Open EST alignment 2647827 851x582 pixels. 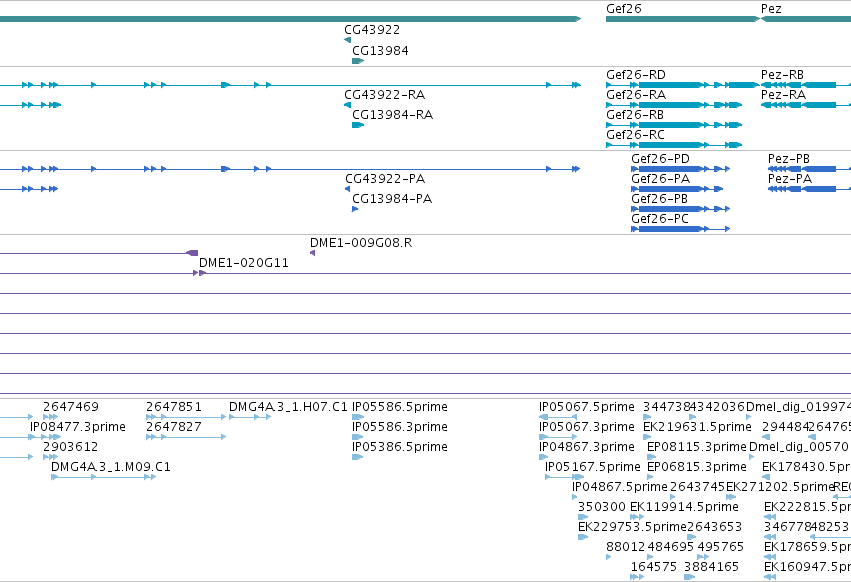tap(186, 437)
